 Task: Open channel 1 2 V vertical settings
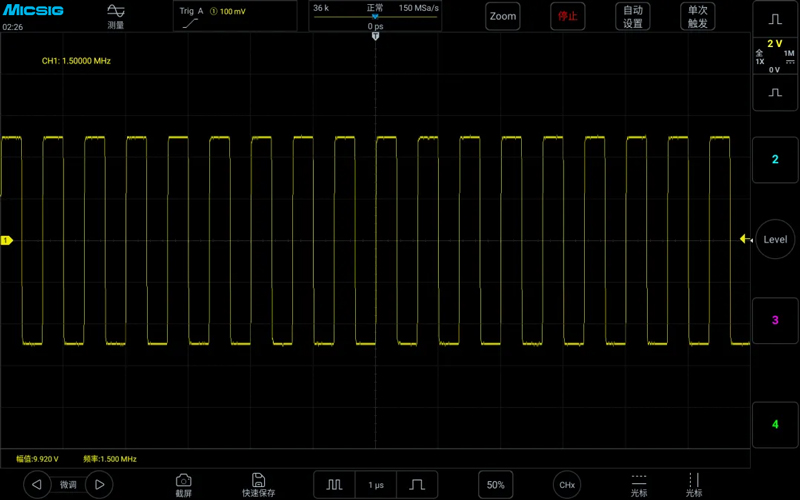775,56
